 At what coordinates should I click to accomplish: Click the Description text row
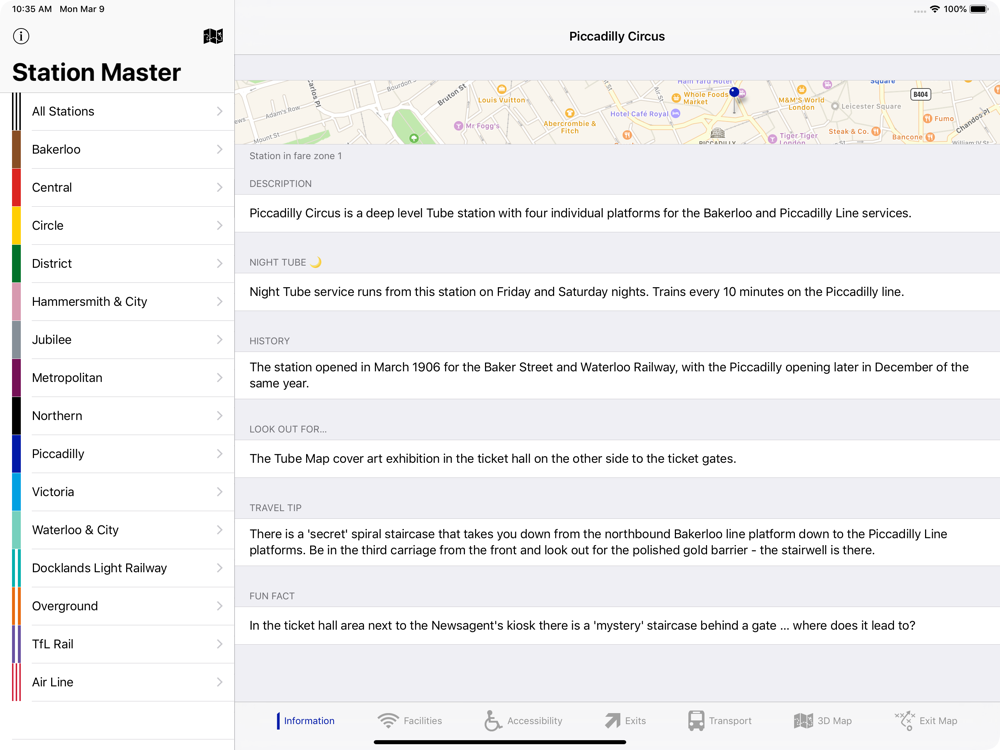coord(617,213)
